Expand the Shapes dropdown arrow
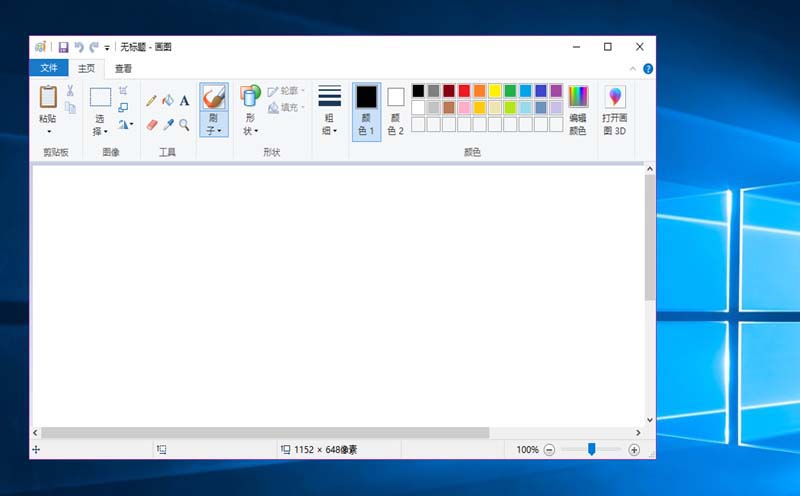This screenshot has width=800, height=496. [x=256, y=131]
